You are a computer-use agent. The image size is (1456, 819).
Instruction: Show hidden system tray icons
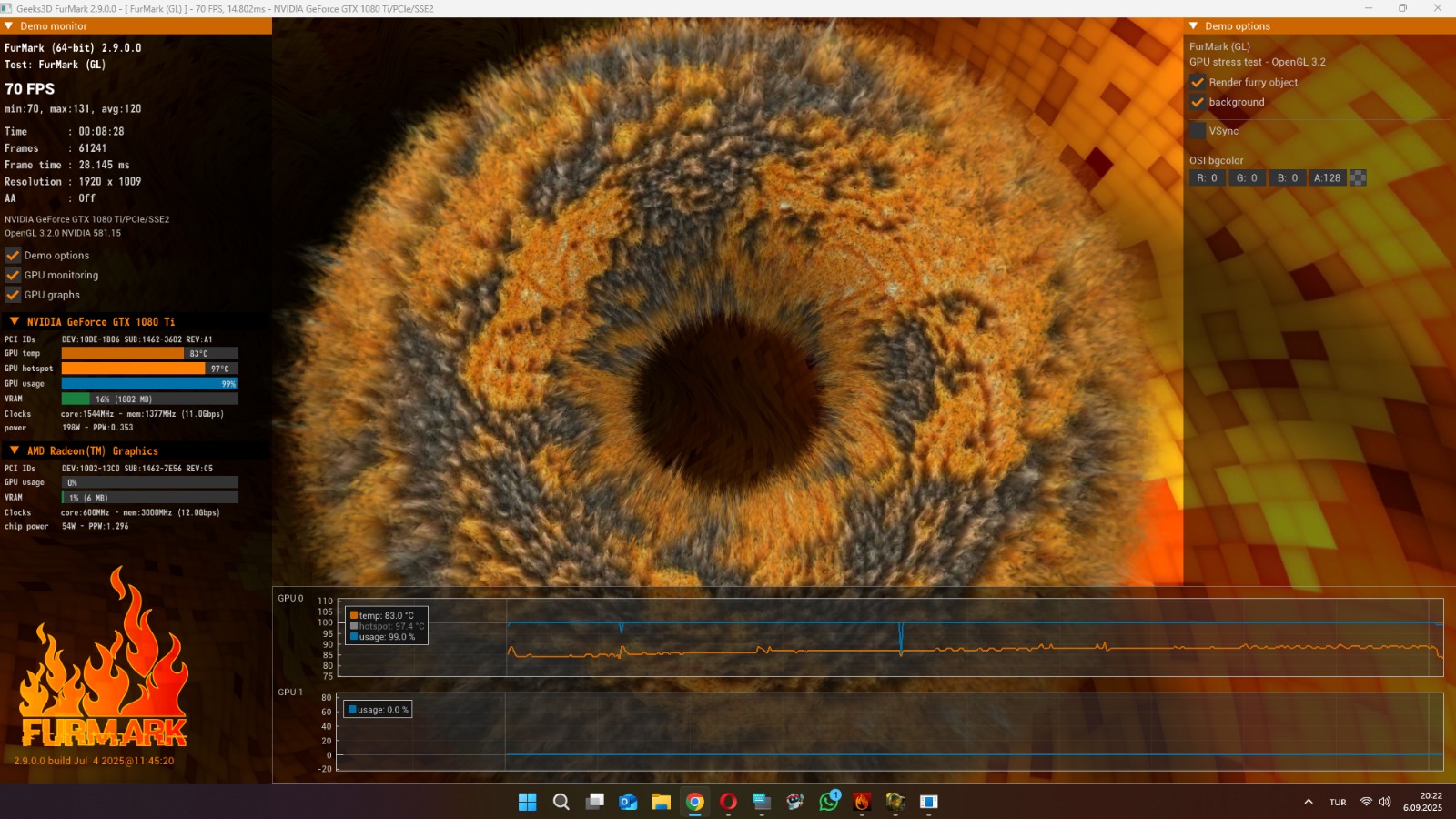pos(1309,802)
